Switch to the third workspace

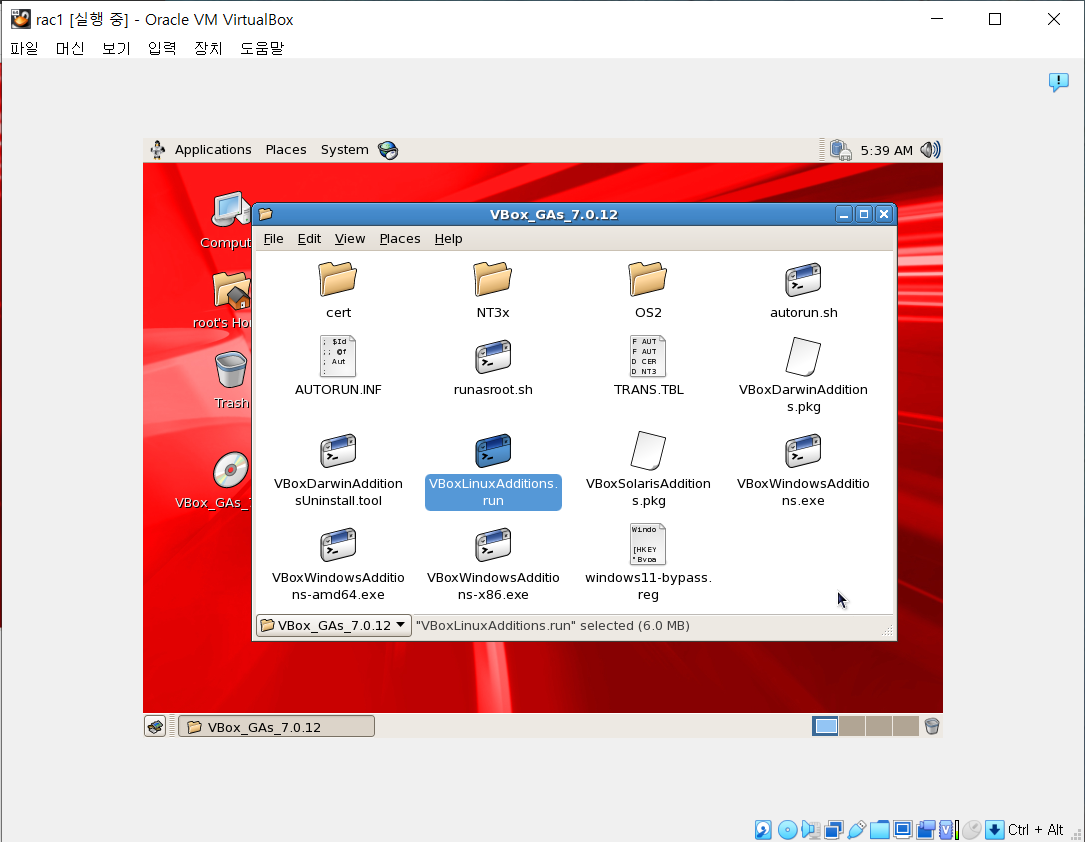tap(879, 726)
